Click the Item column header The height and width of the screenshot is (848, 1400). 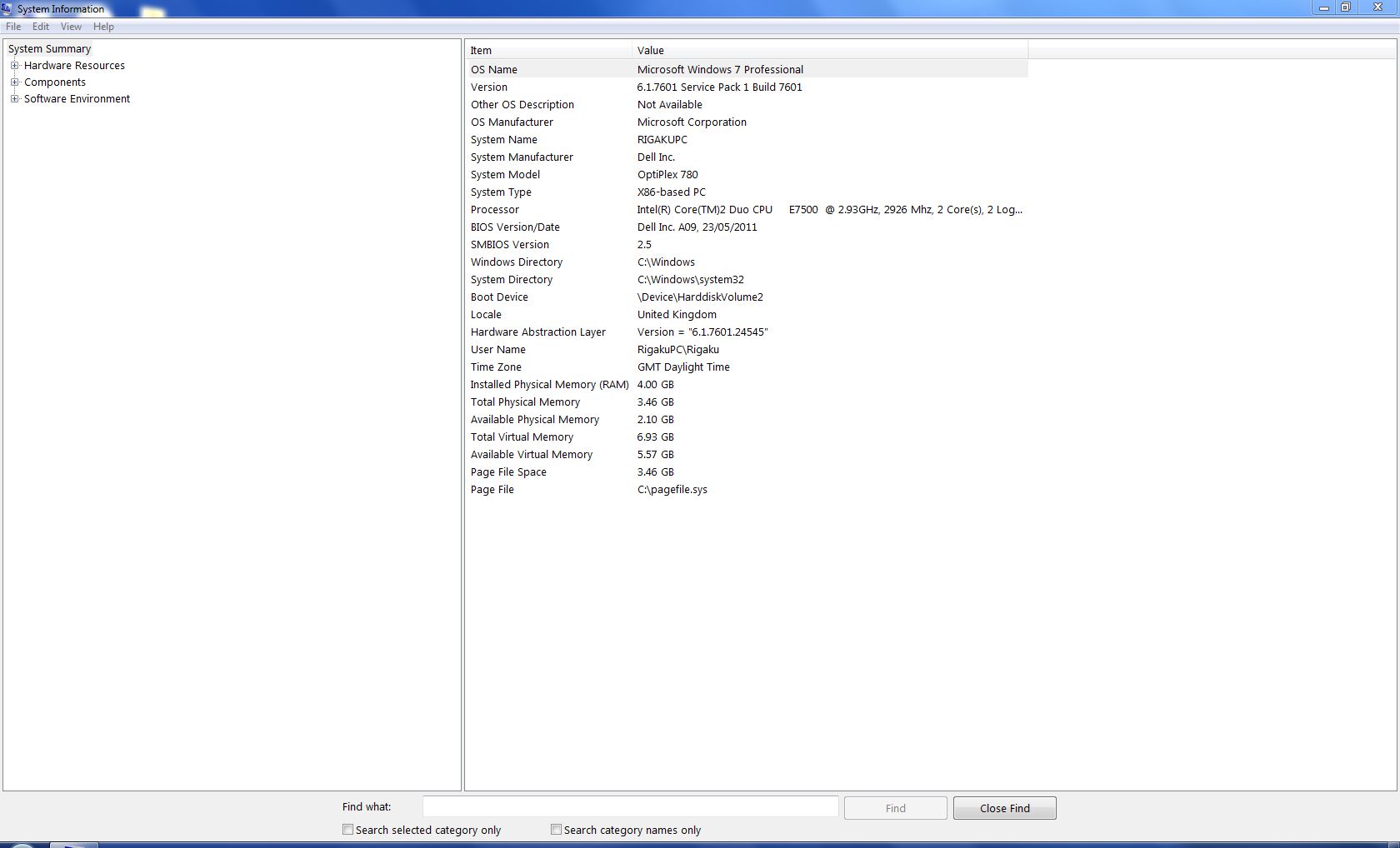point(547,51)
